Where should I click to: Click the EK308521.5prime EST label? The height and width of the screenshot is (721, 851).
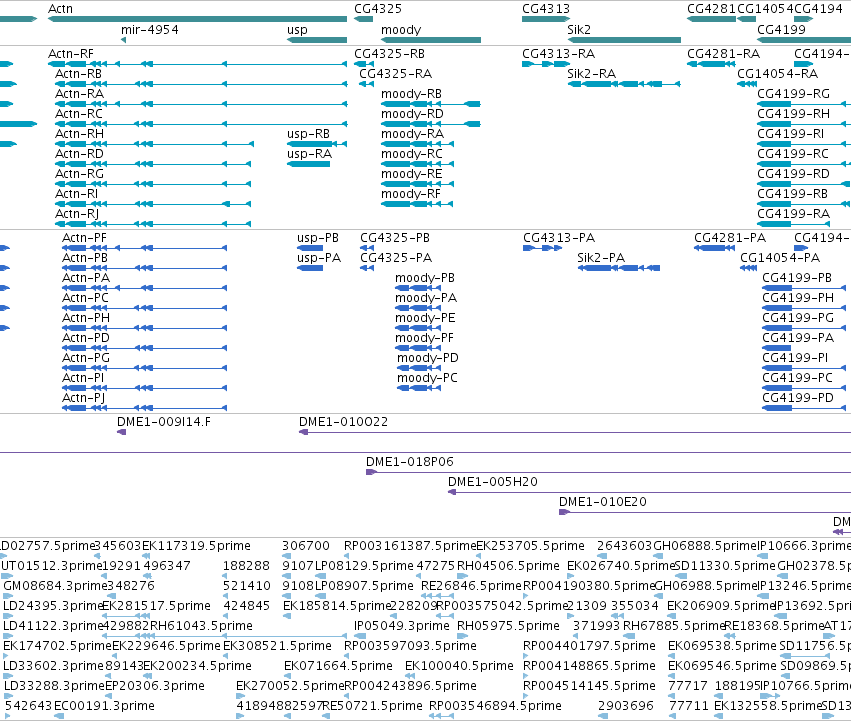tap(277, 646)
